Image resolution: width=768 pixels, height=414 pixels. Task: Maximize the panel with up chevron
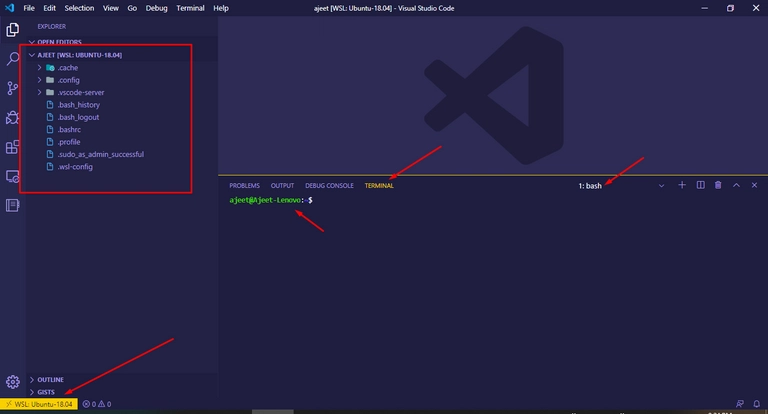pos(736,185)
